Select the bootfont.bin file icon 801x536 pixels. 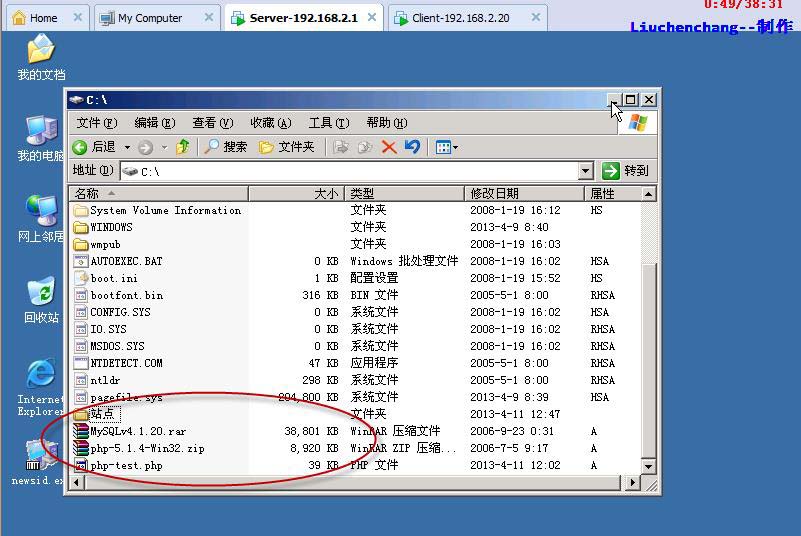[81, 295]
